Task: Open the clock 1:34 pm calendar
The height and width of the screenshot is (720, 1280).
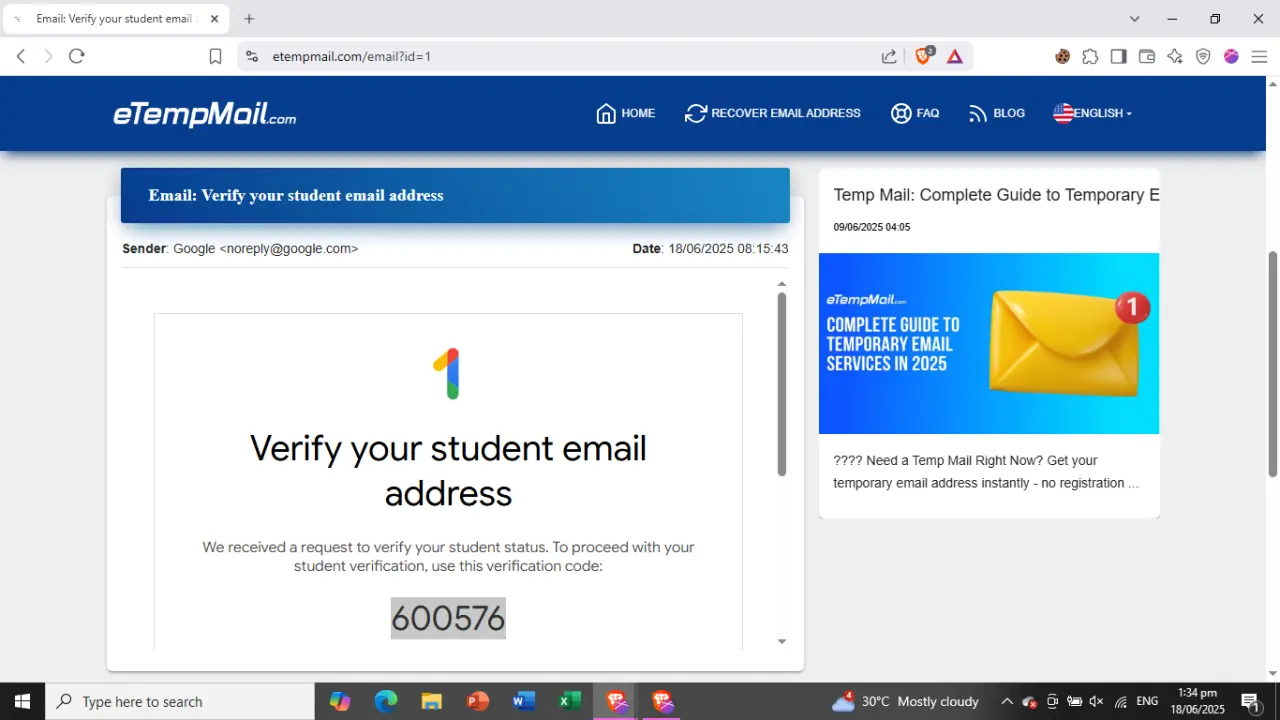Action: coord(1199,701)
